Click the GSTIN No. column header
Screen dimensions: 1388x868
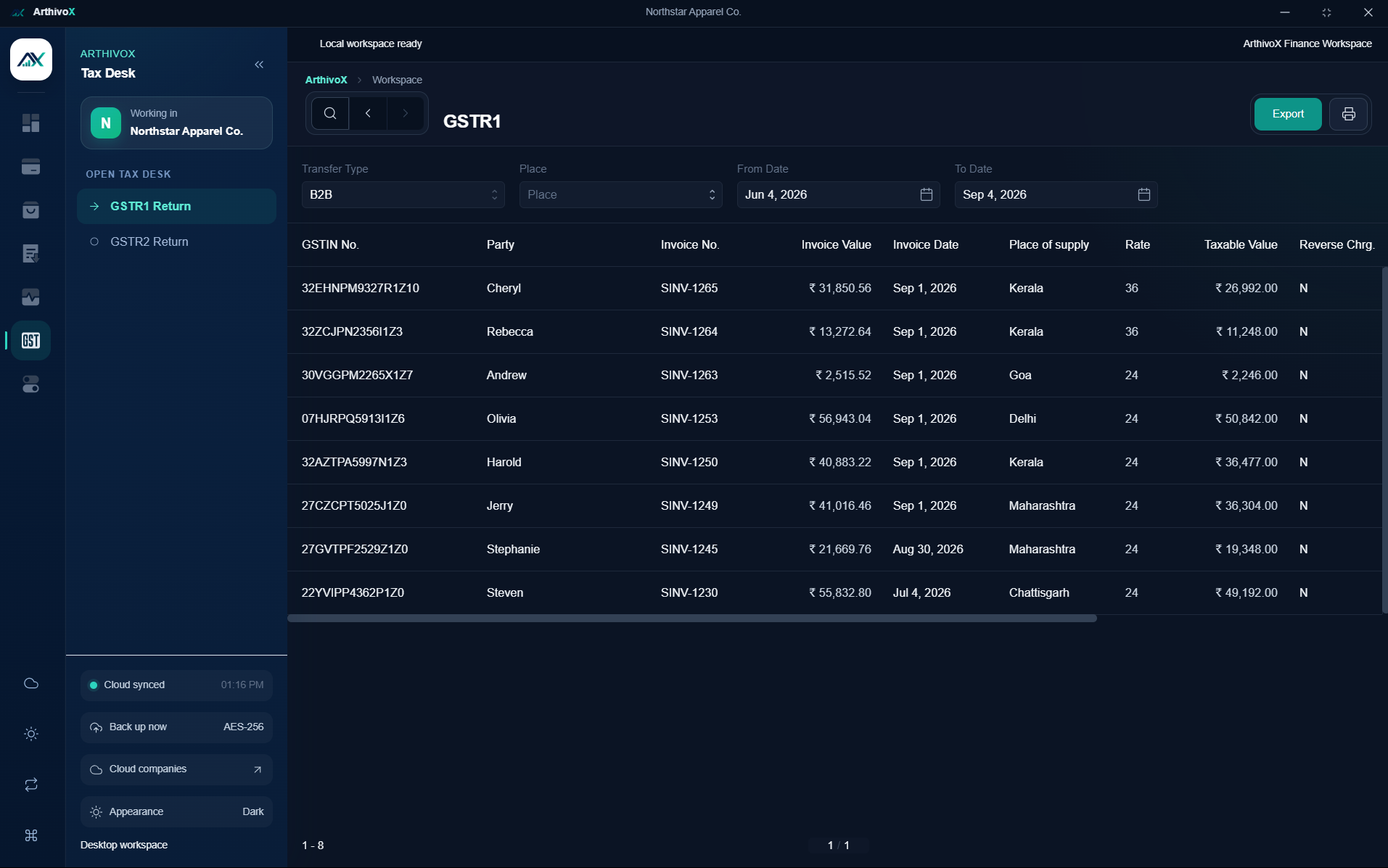tap(330, 245)
